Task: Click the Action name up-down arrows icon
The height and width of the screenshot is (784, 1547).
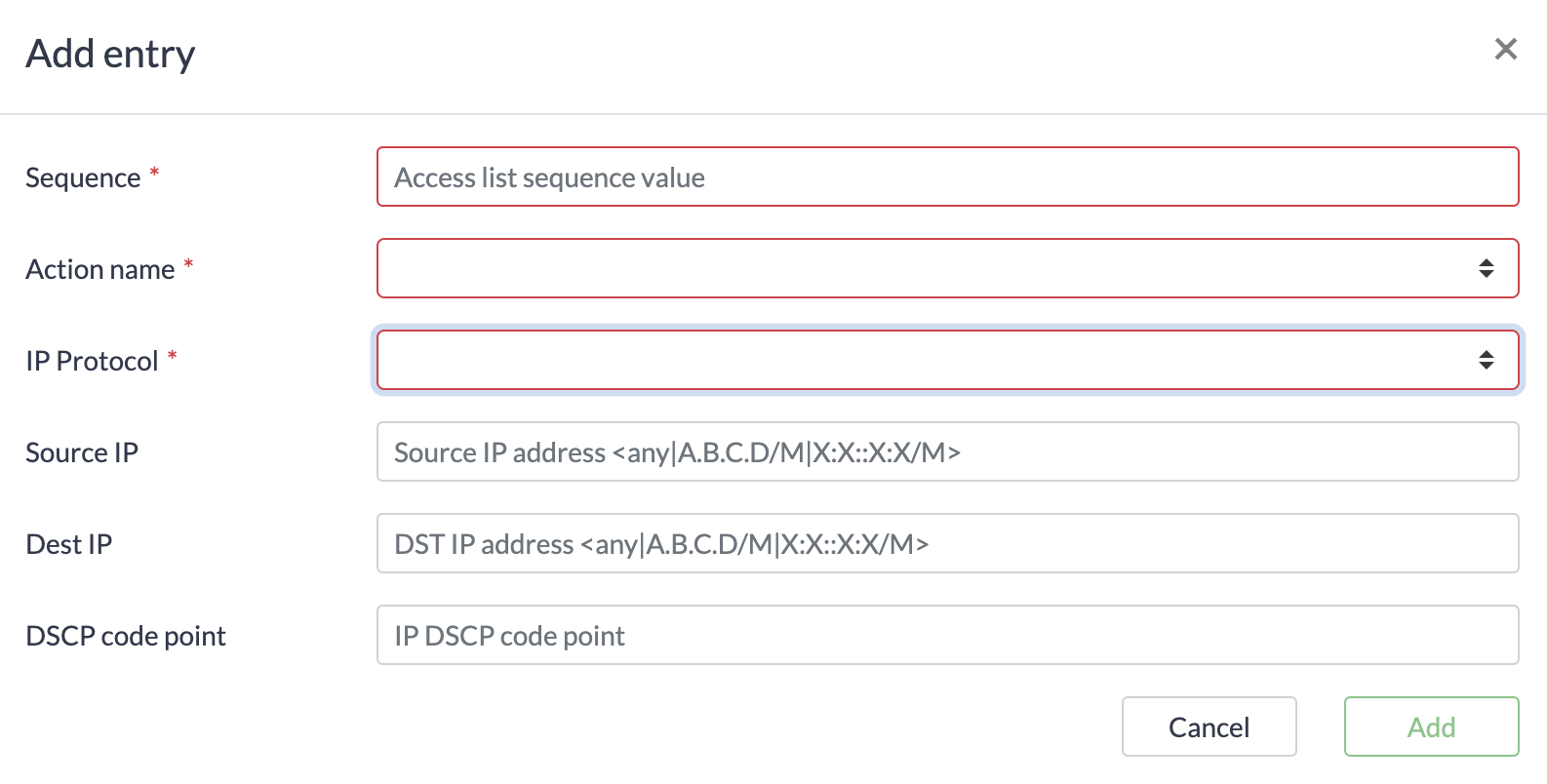Action: pyautogui.click(x=1486, y=268)
